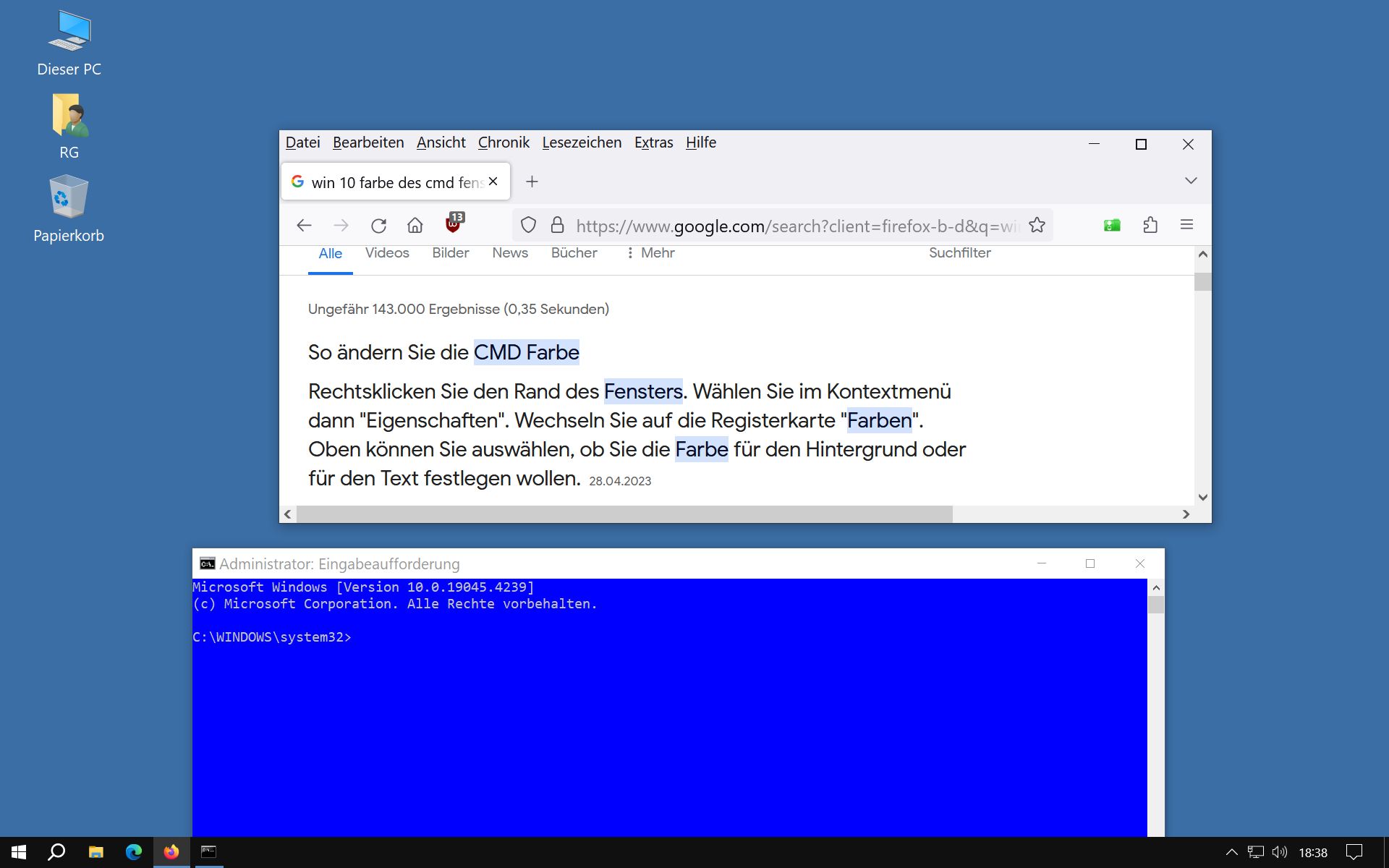This screenshot has height=868, width=1389.
Task: Open new tab with plus button
Action: click(x=532, y=182)
